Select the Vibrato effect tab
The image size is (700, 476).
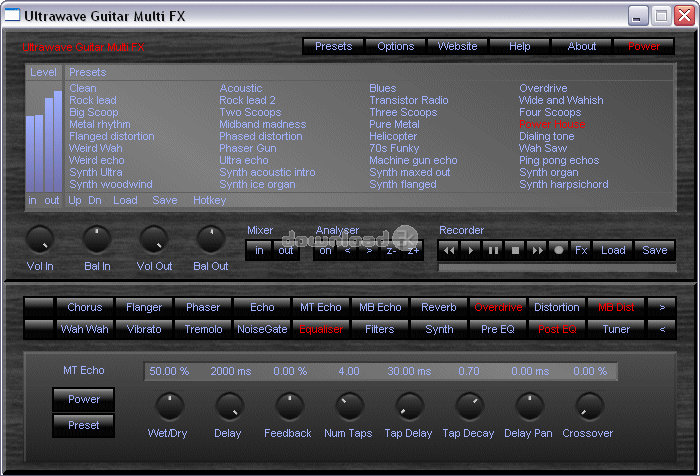(144, 330)
